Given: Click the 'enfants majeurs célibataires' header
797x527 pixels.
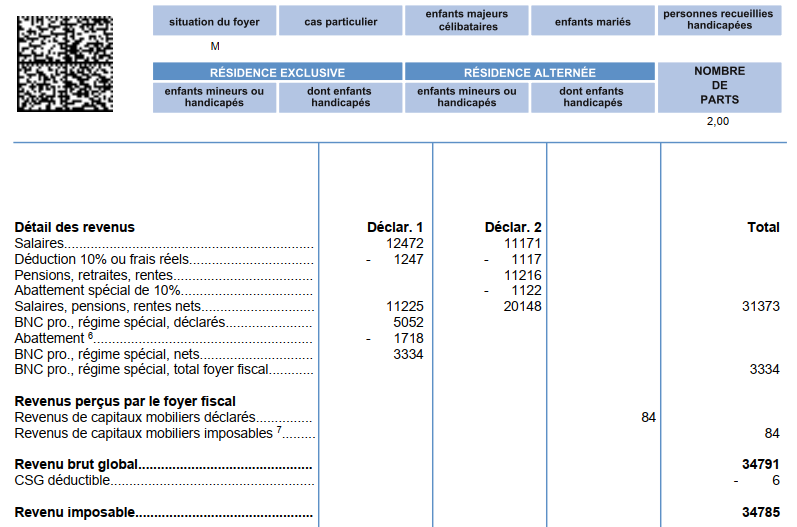Looking at the screenshot, I should coord(467,21).
